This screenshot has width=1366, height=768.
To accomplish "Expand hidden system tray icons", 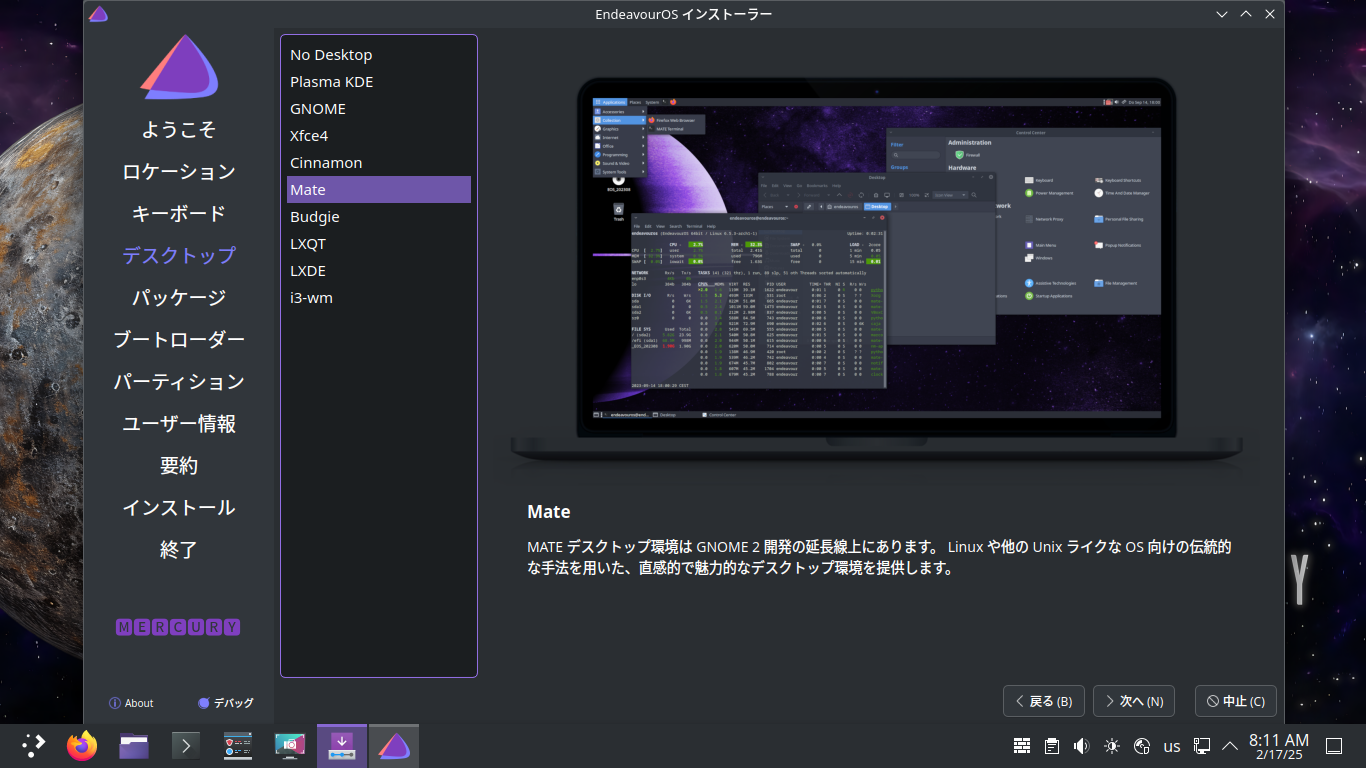I will (1230, 746).
